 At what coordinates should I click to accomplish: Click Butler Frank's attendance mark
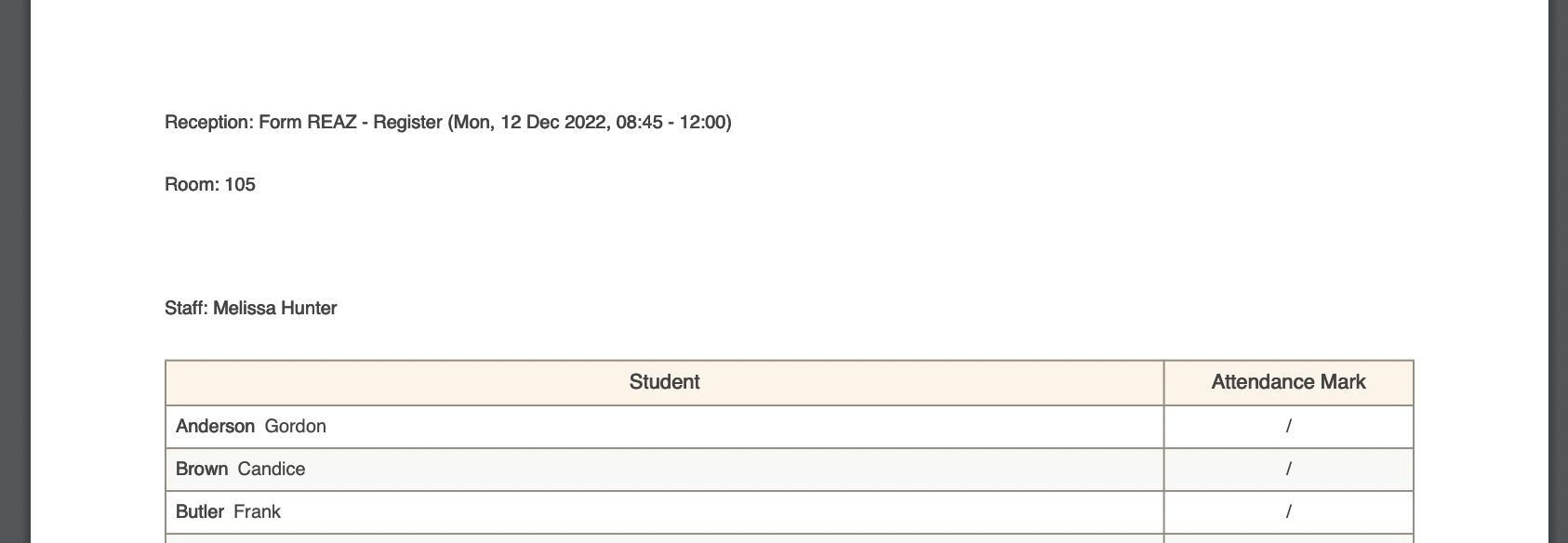(x=1288, y=512)
